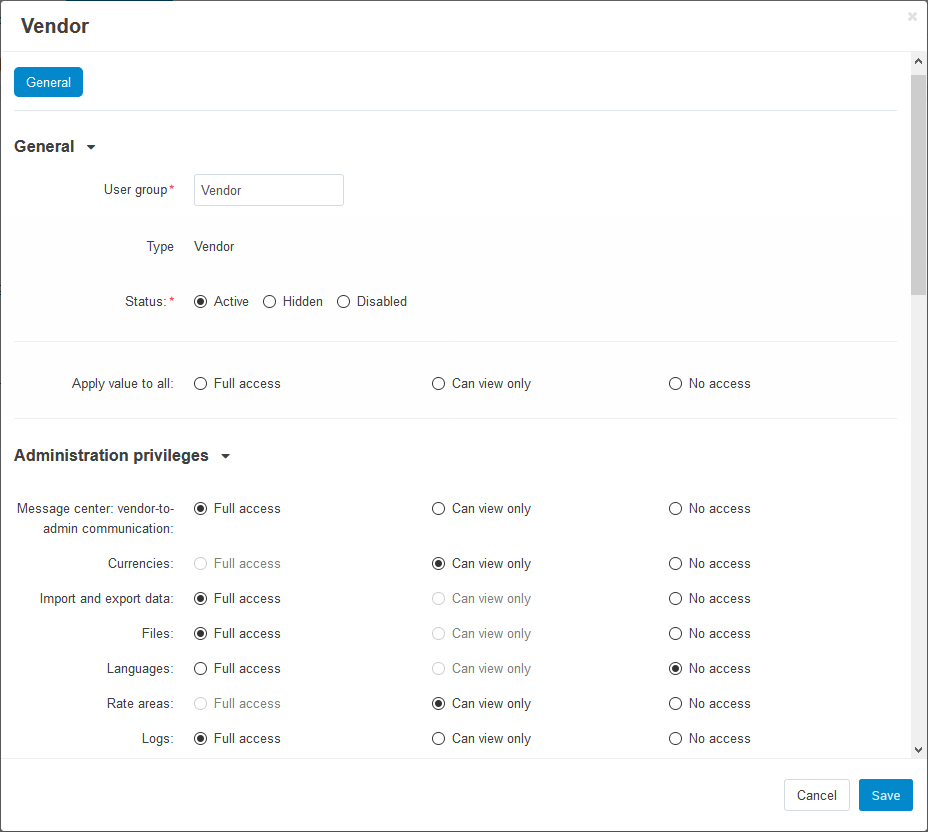Collapse the General section caret

[x=91, y=147]
